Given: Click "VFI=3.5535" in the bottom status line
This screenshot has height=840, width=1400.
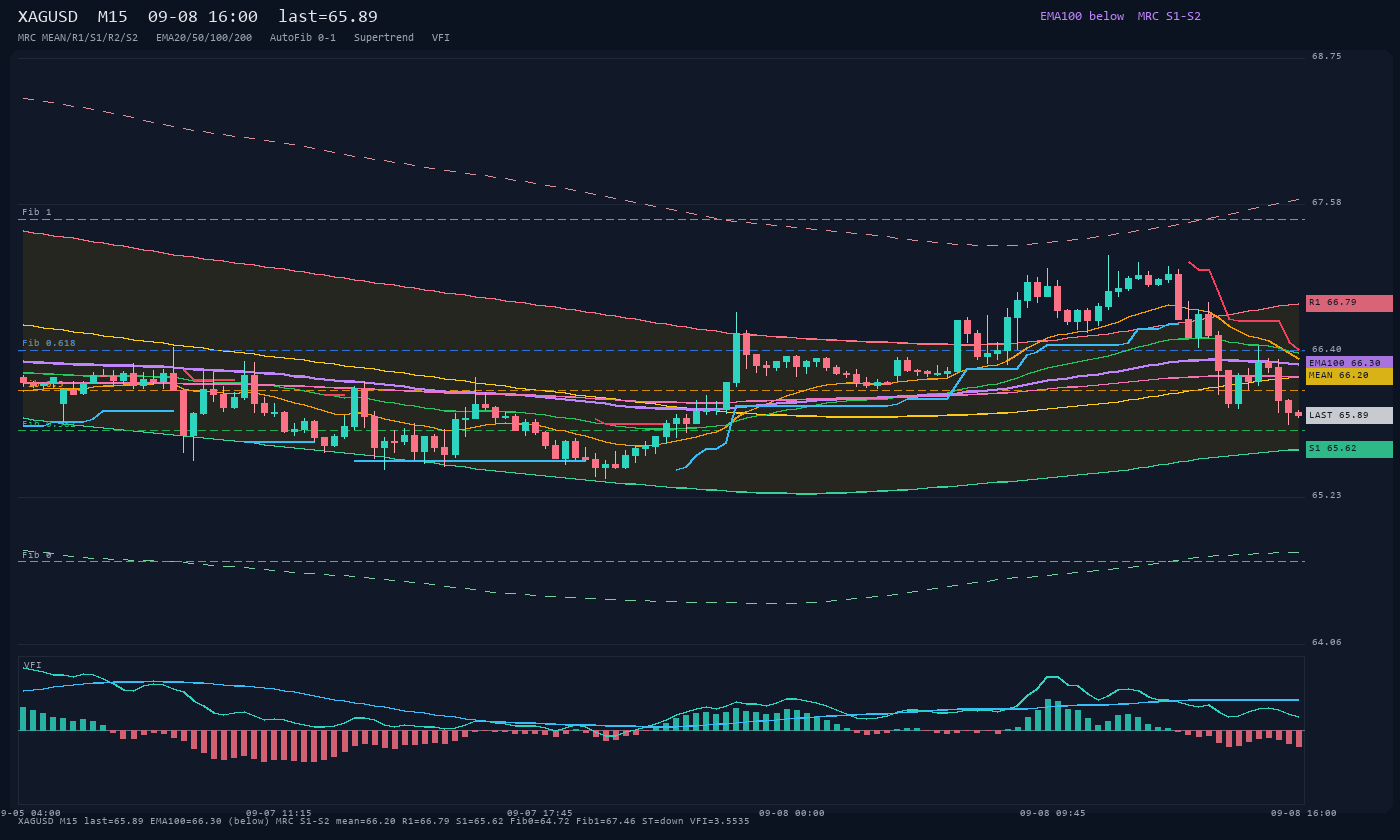Looking at the screenshot, I should 721,821.
